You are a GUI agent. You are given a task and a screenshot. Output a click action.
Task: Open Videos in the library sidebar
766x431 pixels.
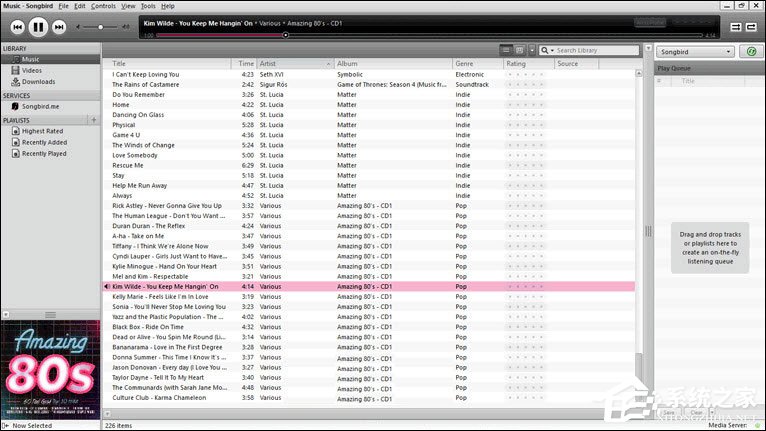tap(32, 70)
